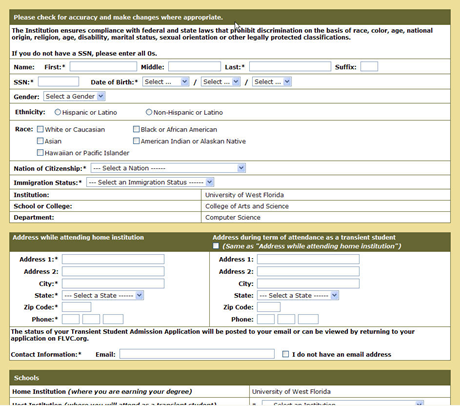This screenshot has height=406, width=460.
Task: Tick the Asian race checkbox
Action: point(40,141)
